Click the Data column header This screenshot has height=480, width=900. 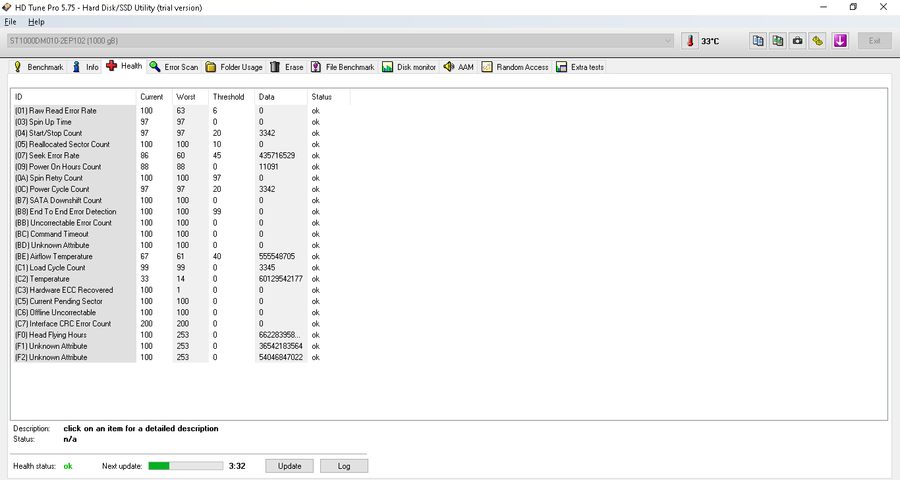[x=281, y=96]
